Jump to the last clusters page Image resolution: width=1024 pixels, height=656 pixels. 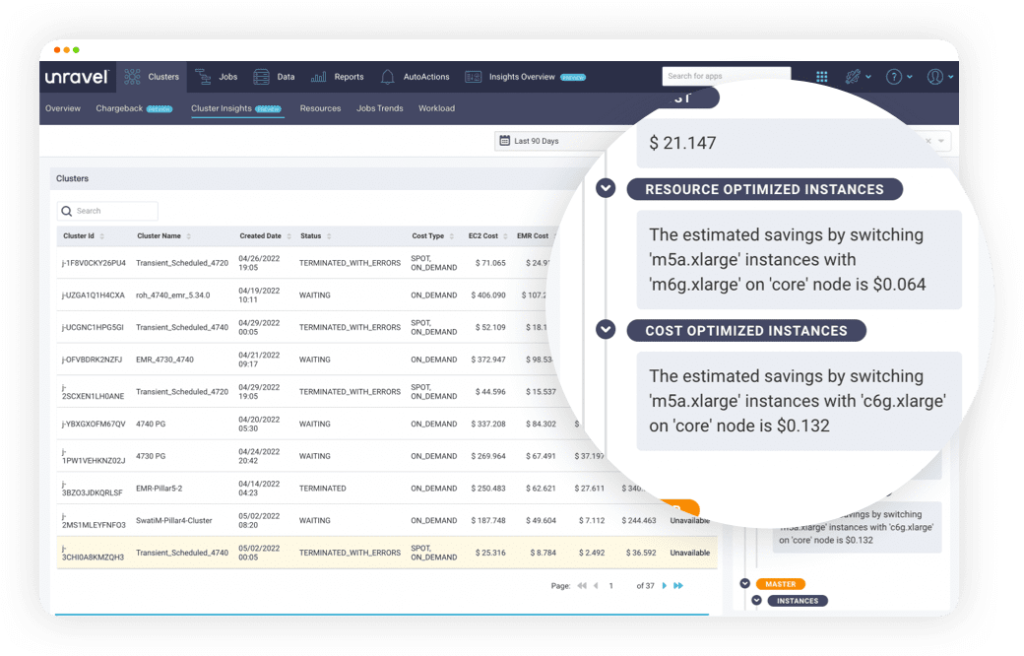678,585
